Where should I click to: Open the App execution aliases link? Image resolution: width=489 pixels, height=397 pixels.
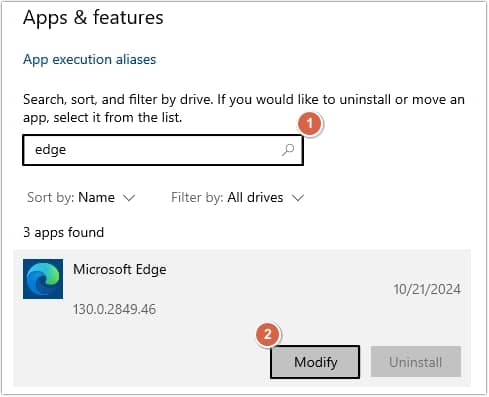[89, 60]
